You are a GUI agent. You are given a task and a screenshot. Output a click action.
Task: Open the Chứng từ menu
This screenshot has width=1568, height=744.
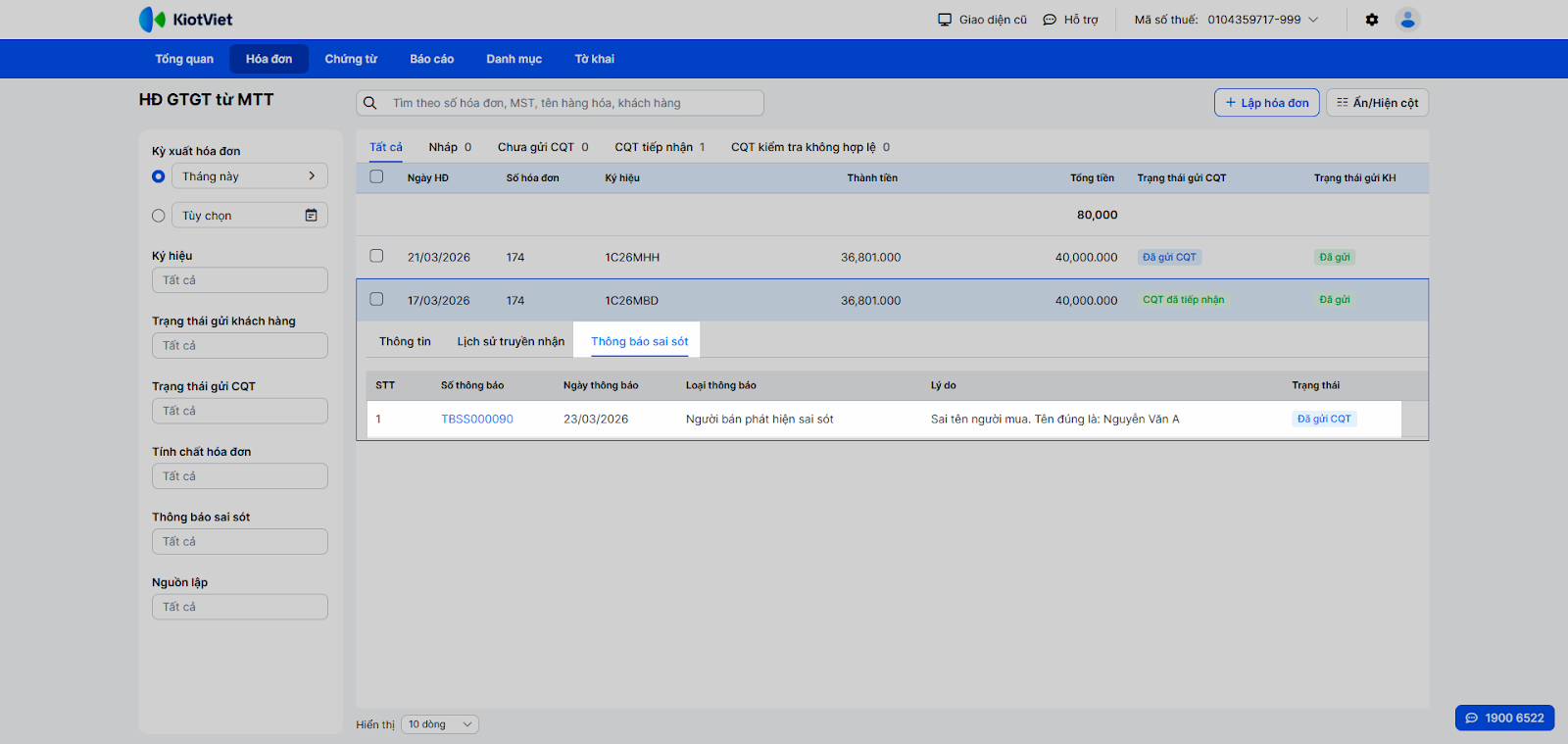click(x=351, y=59)
